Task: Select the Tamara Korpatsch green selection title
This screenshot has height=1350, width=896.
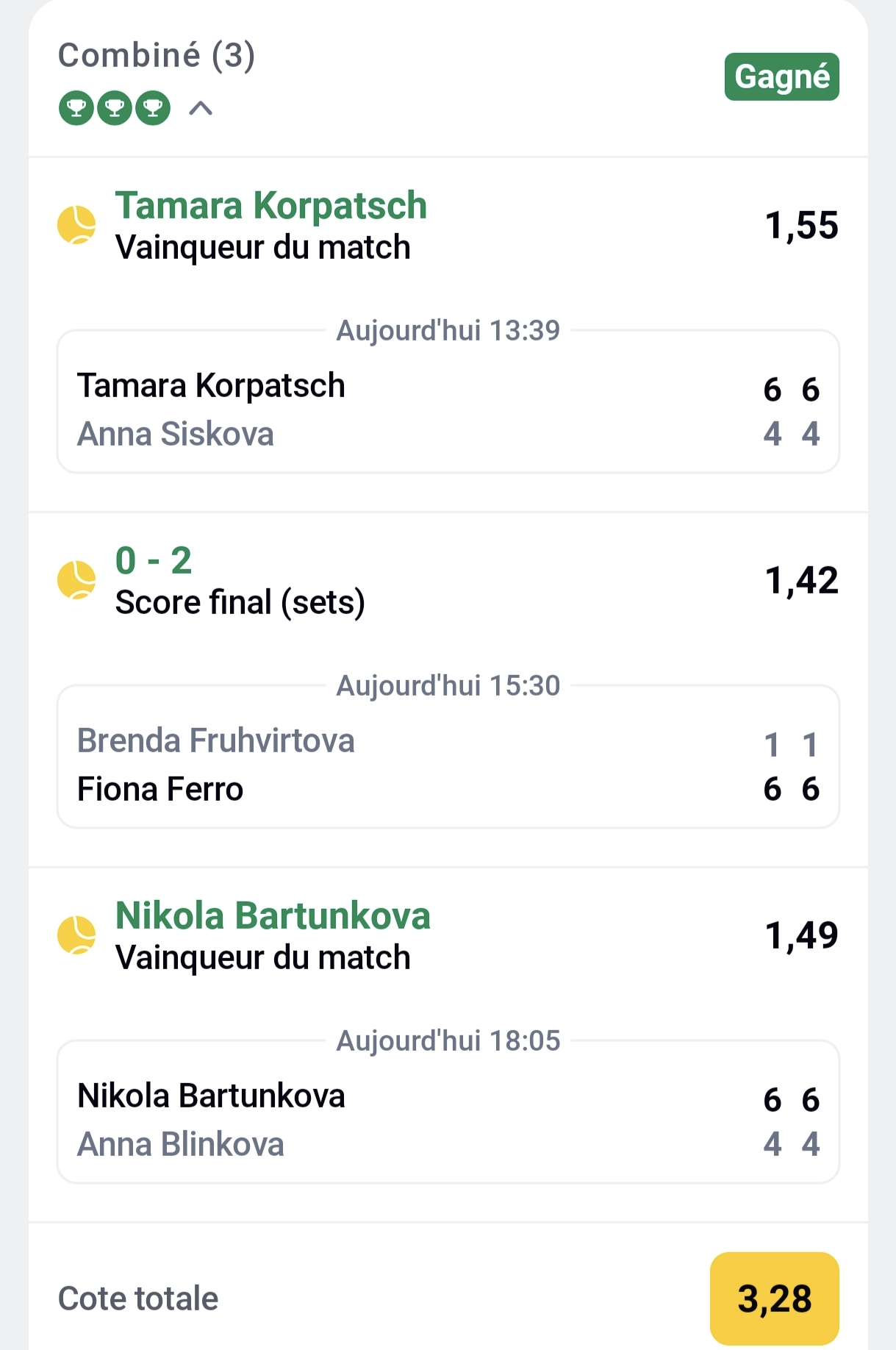Action: (270, 205)
